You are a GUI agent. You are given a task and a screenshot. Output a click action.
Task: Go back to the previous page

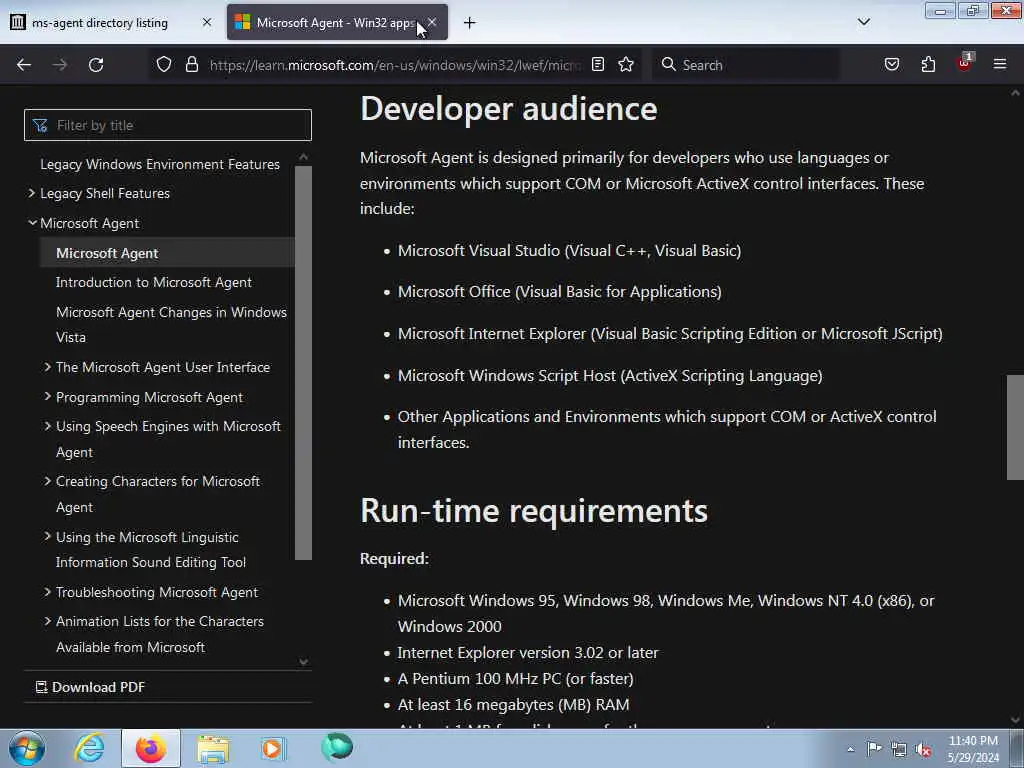tap(24, 65)
